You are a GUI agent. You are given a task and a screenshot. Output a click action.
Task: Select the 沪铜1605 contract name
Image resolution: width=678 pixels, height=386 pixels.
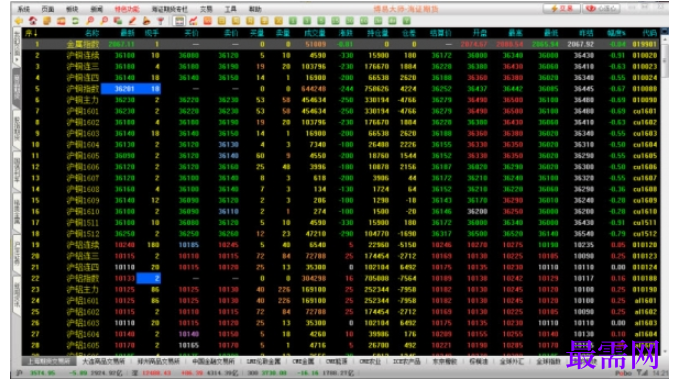point(83,156)
